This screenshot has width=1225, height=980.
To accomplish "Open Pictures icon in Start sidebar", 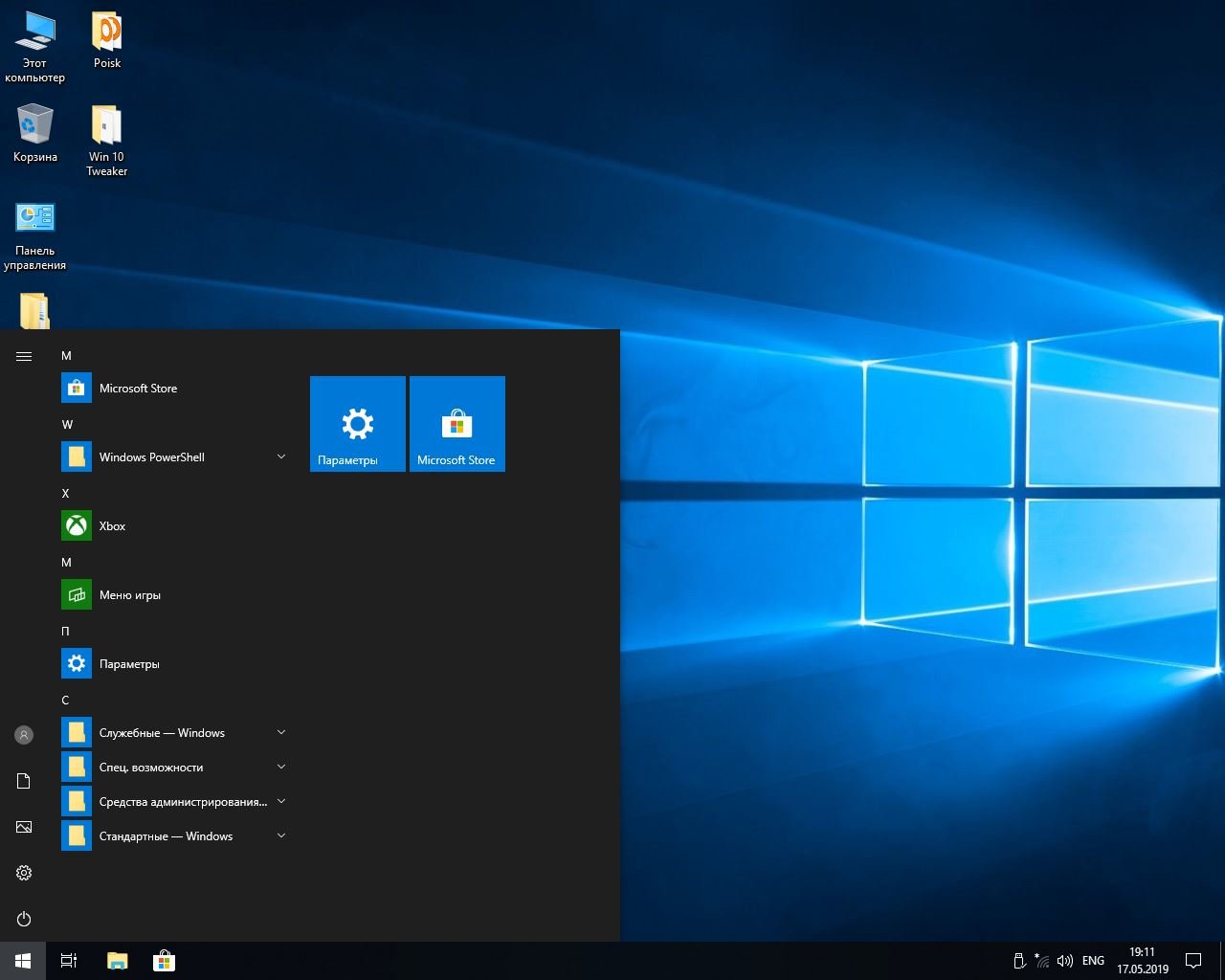I will 24,827.
